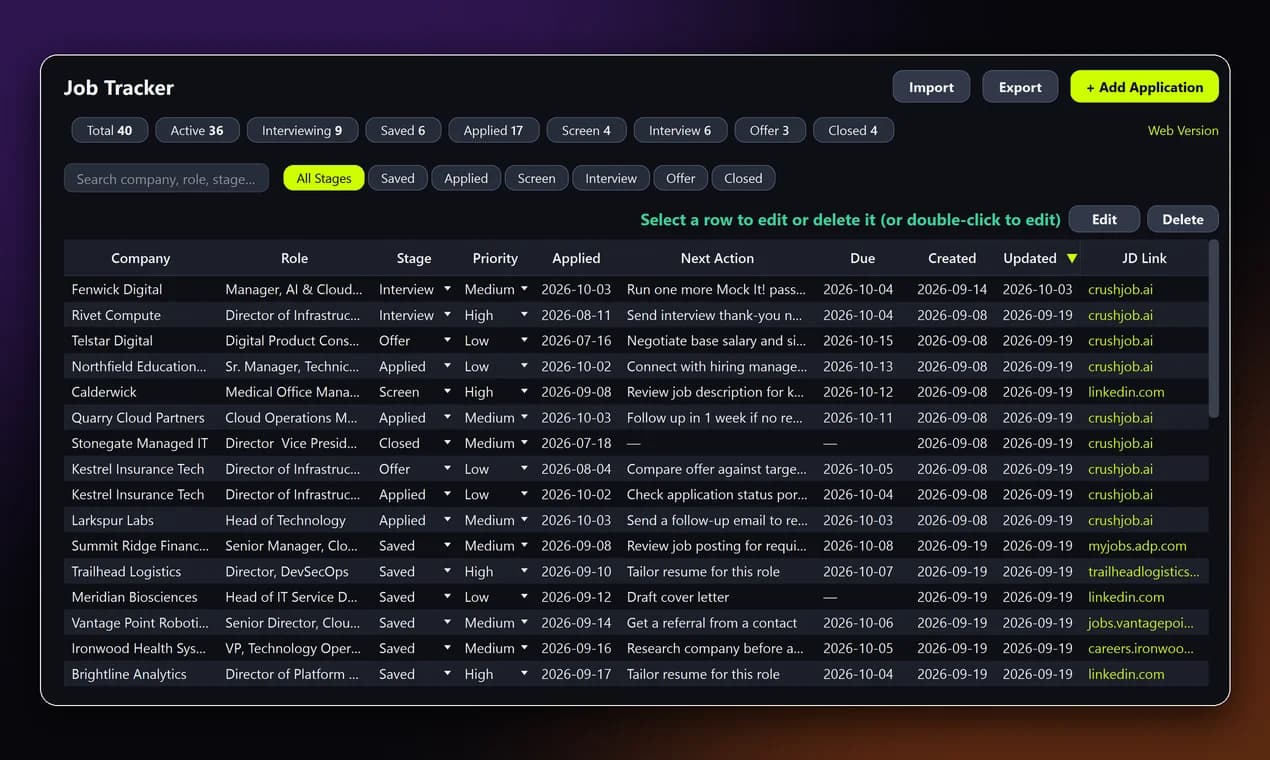Click the Interview 6 stat badge

tap(680, 130)
